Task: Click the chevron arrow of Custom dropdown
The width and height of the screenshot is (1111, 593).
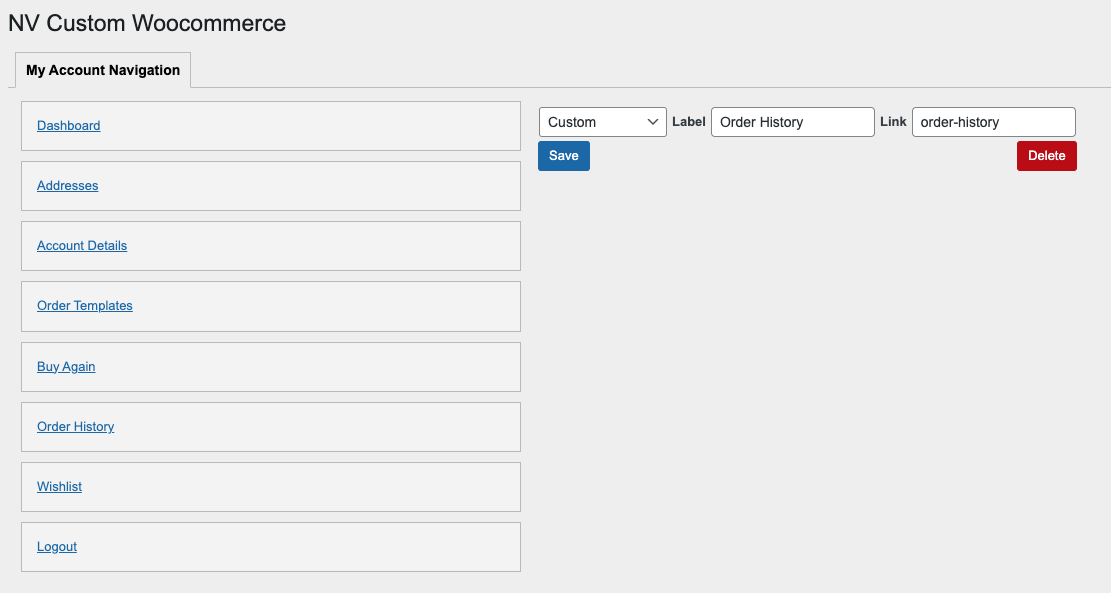Action: (653, 122)
